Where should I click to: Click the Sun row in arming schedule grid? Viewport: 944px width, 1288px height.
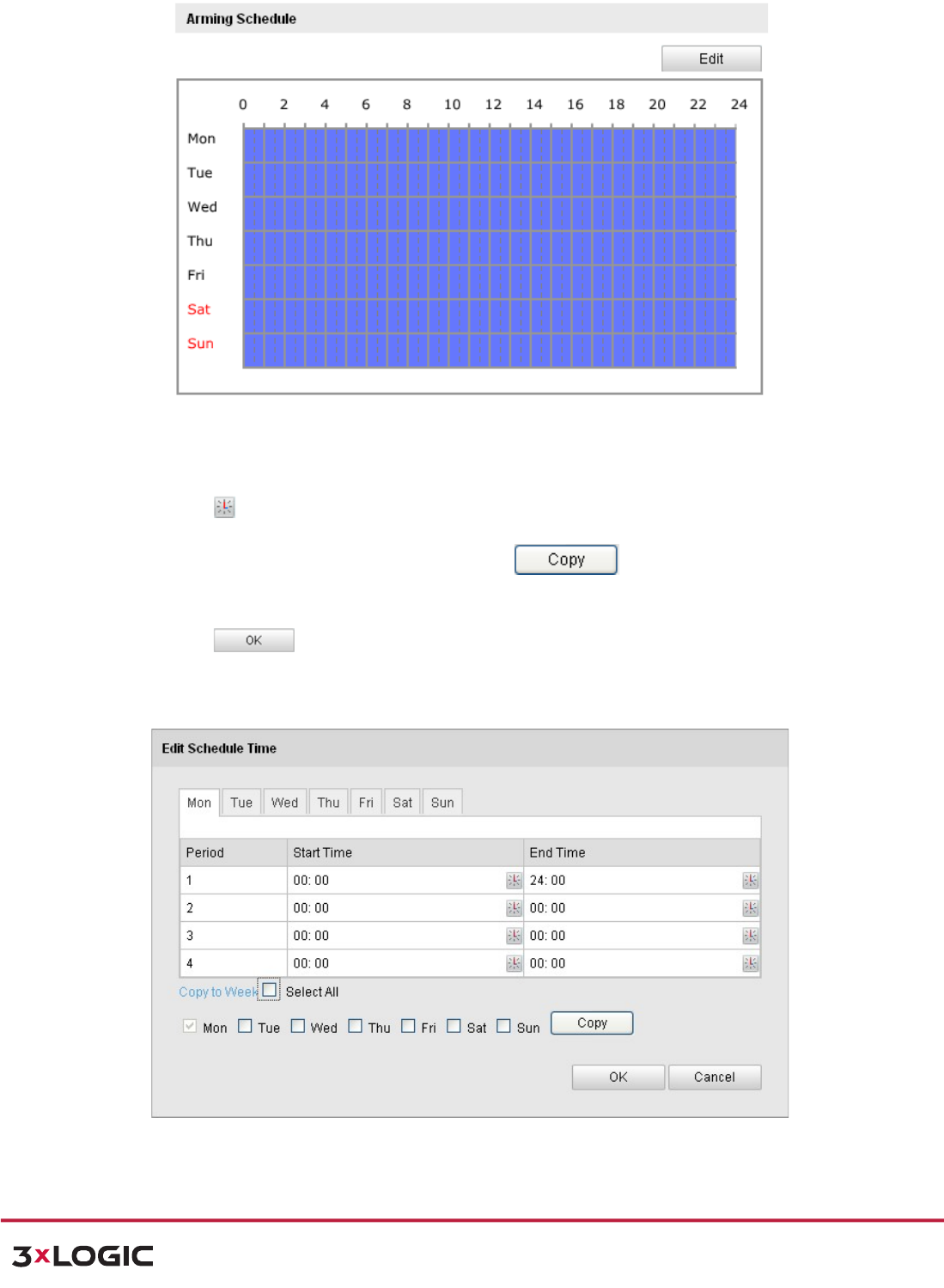[x=490, y=351]
